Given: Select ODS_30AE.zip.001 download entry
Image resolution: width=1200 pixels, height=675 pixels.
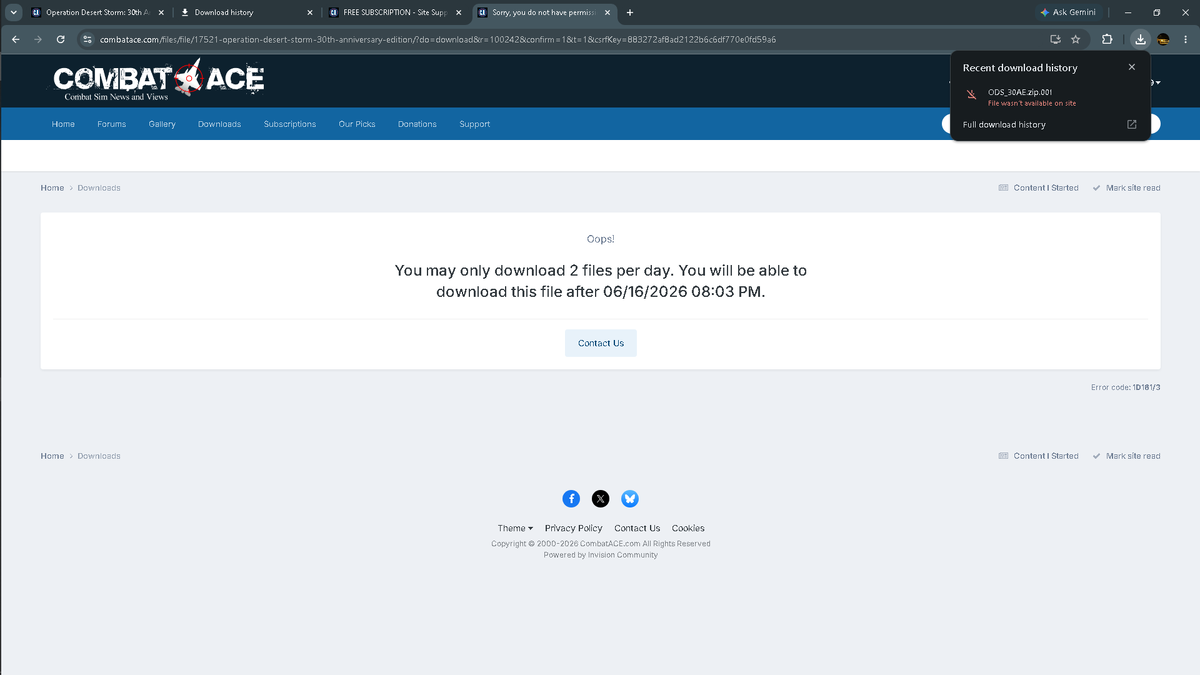Looking at the screenshot, I should (x=1050, y=96).
